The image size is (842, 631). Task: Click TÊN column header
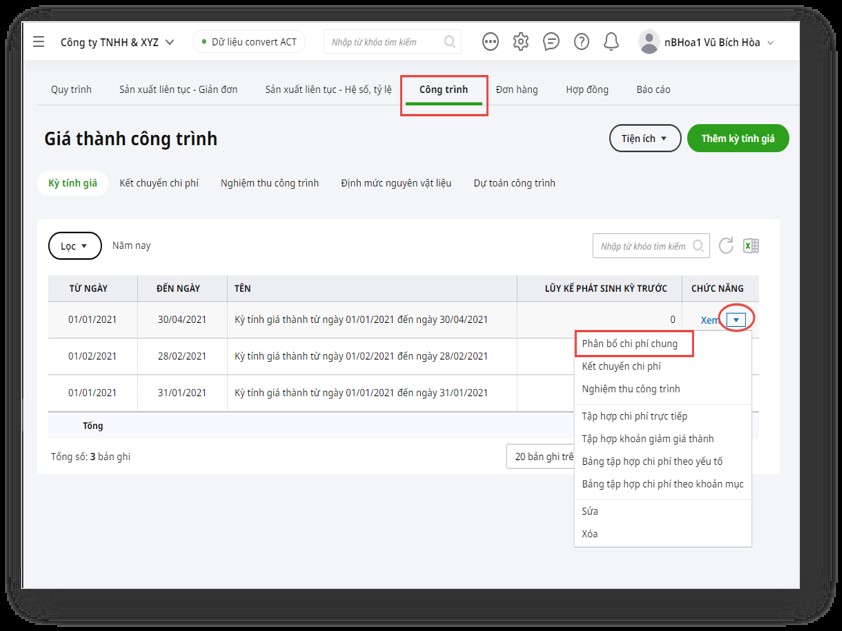click(372, 288)
